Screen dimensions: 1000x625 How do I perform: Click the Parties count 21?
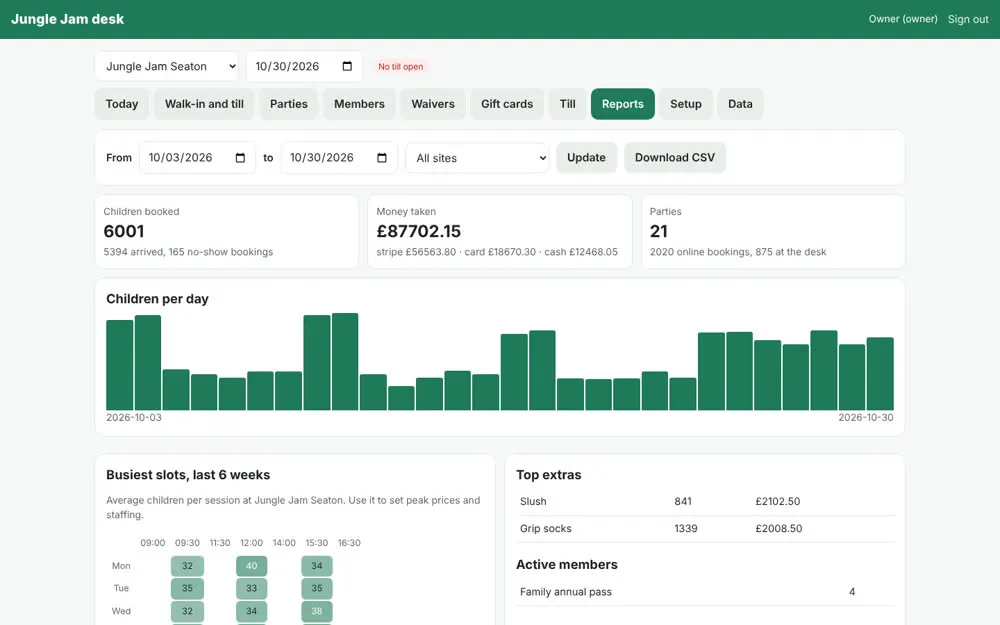coord(659,231)
